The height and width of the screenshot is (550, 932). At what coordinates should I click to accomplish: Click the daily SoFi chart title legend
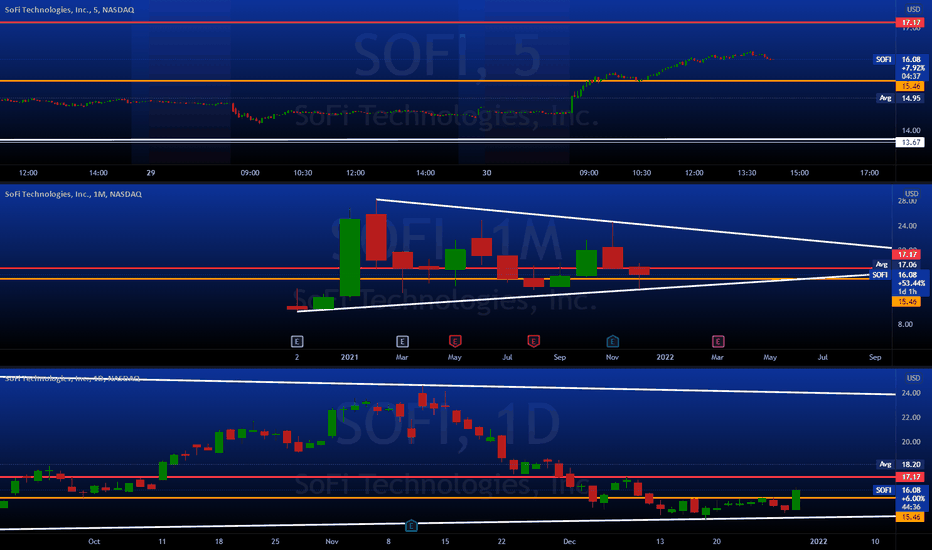pyautogui.click(x=72, y=378)
